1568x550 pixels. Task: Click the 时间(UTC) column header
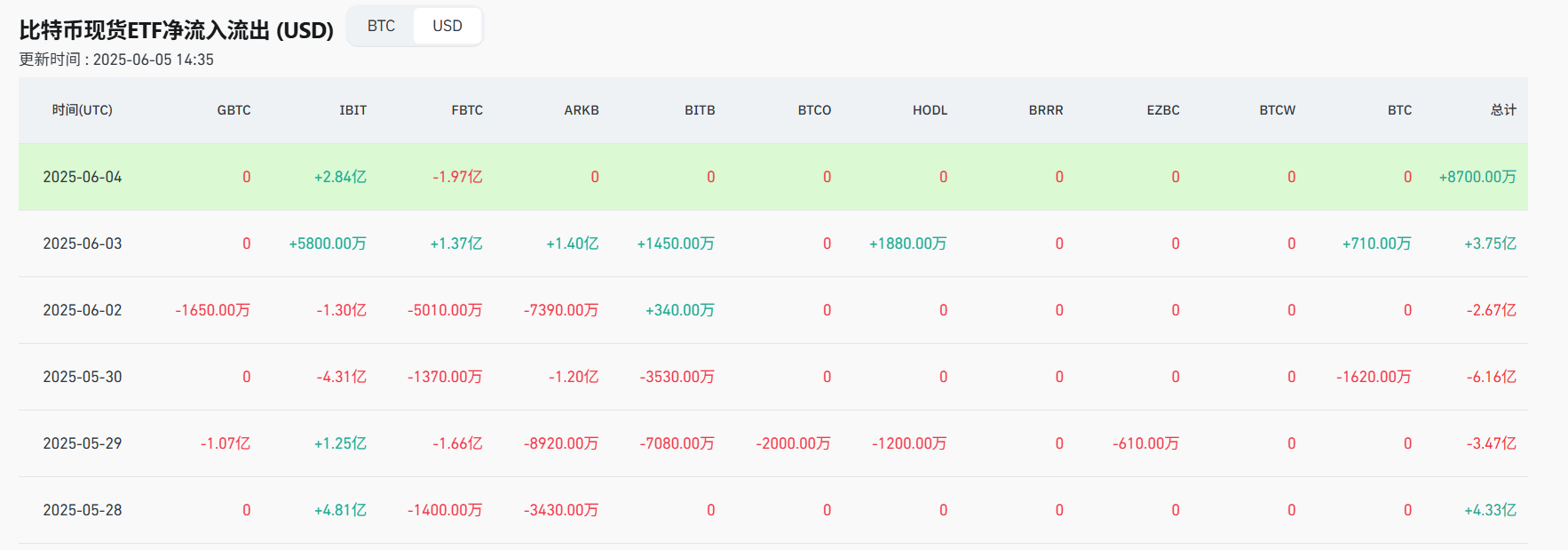82,110
